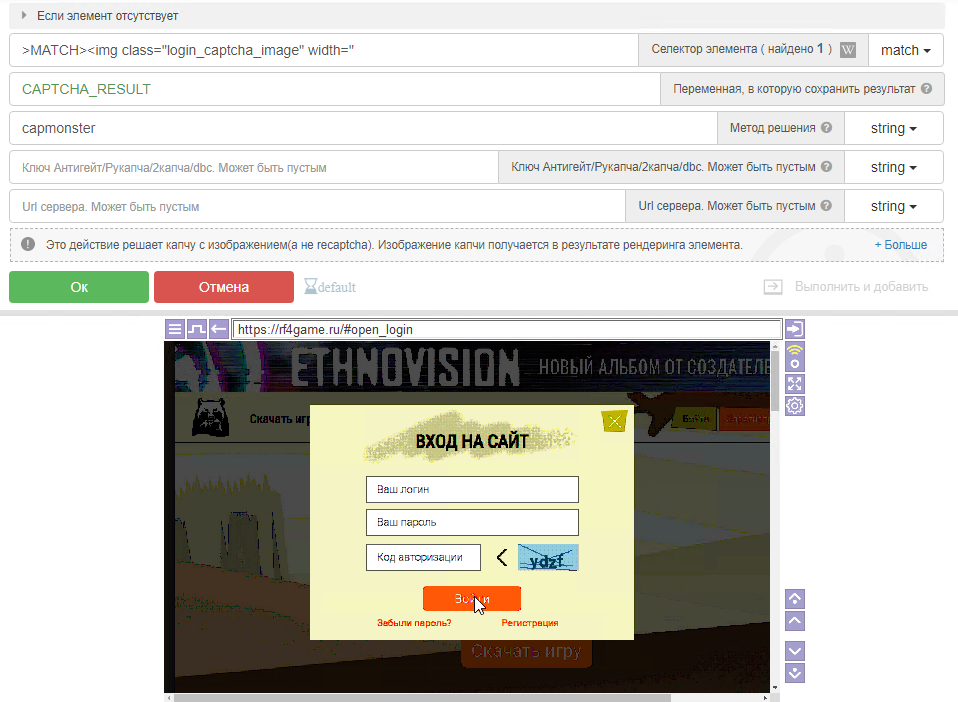Click the green 'Ок' button
The image size is (958, 702).
click(x=79, y=287)
